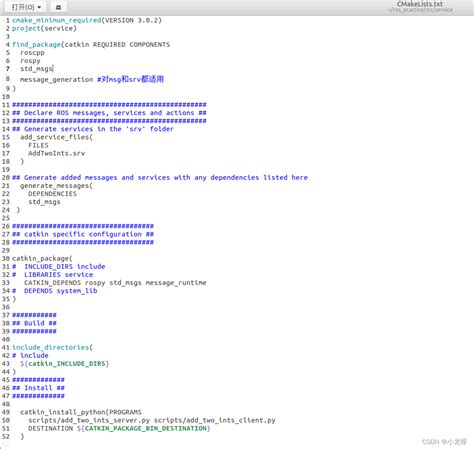Viewport: 474px width, 449px height.
Task: Click include_directories( on line 41
Action: (52, 347)
